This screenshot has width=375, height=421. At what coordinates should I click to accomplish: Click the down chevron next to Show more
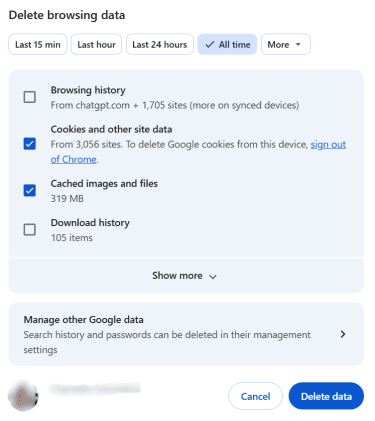tap(213, 276)
